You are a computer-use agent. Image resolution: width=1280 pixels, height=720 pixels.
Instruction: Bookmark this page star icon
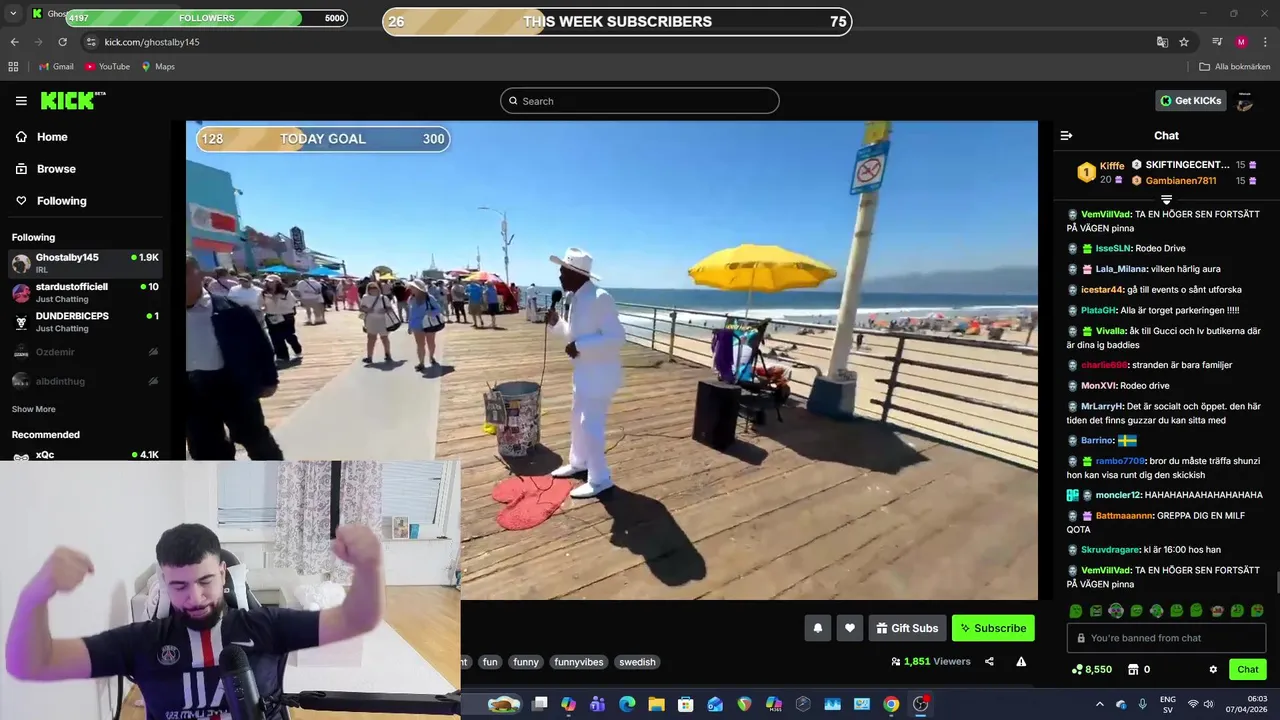(1184, 42)
